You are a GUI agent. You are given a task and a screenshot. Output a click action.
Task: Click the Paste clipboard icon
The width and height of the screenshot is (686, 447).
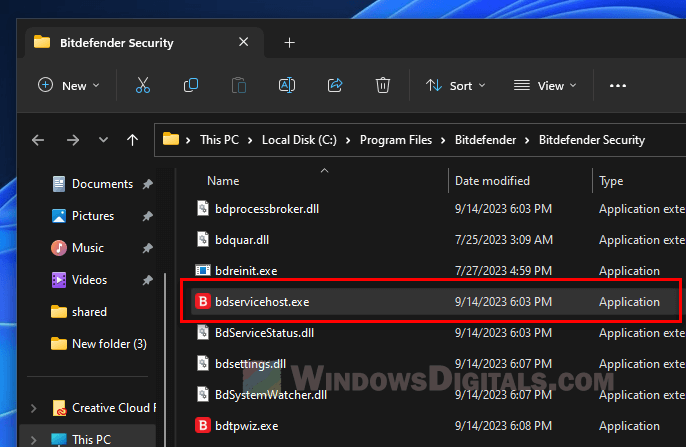239,85
